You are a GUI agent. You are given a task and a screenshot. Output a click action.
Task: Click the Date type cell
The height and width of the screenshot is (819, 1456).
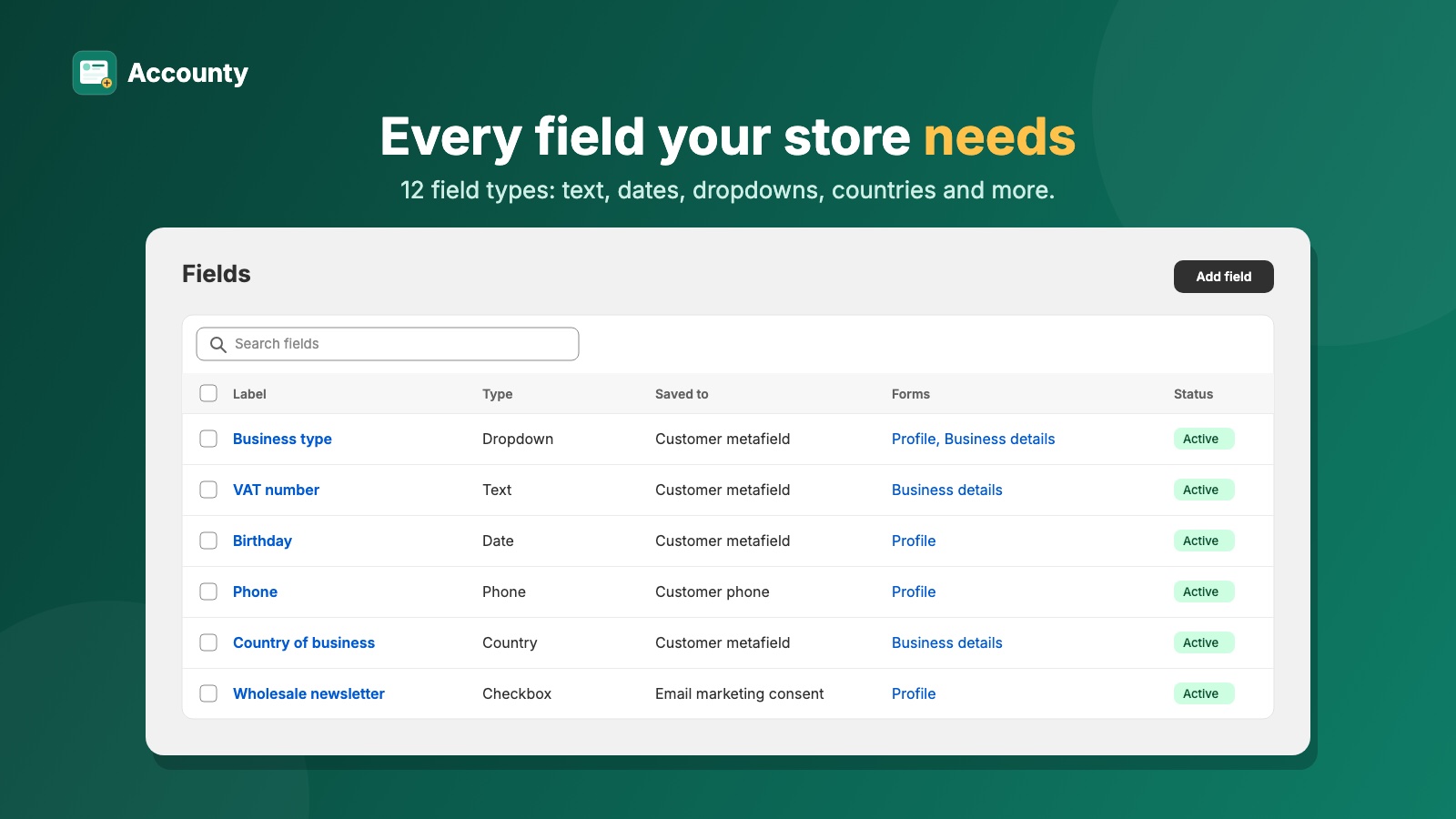(498, 541)
